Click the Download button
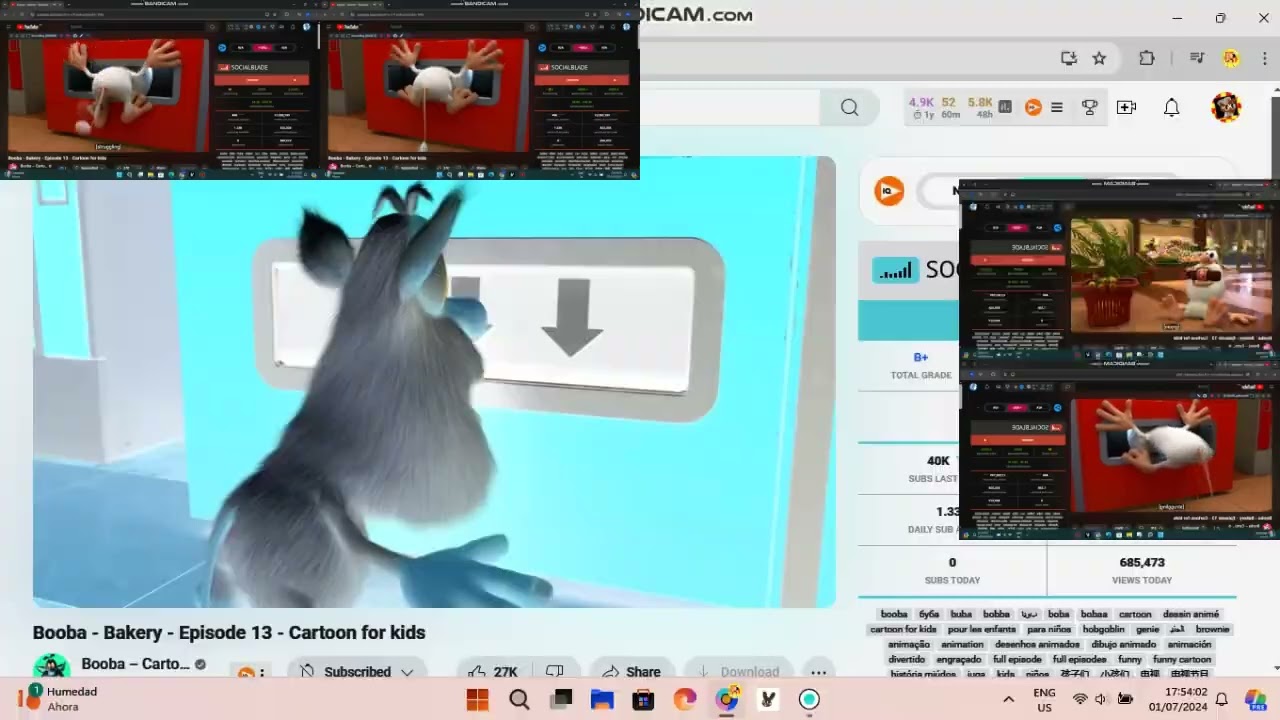Viewport: 1280px width, 720px height. tap(737, 672)
